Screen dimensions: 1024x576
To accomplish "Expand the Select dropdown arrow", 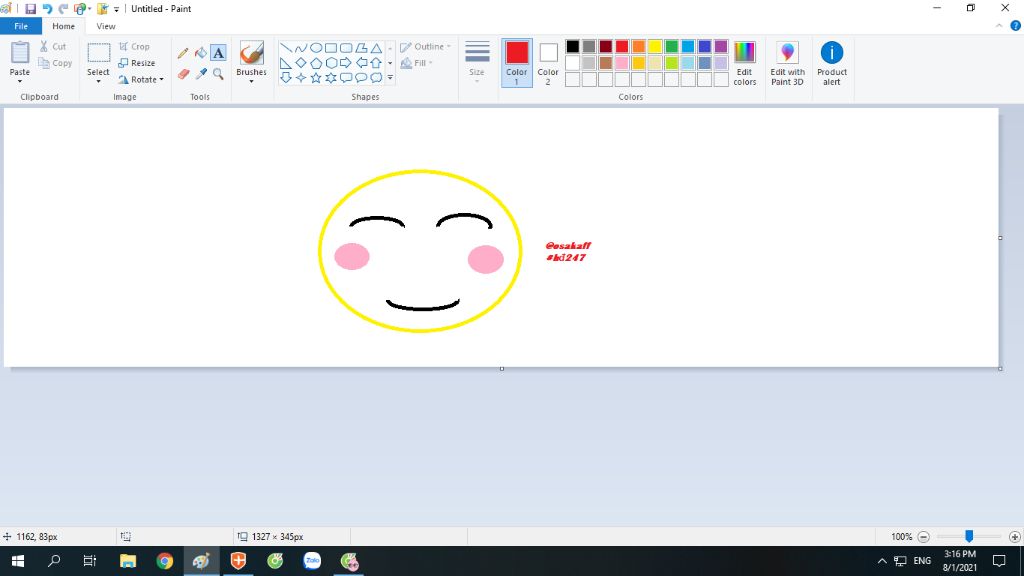I will pyautogui.click(x=98, y=81).
